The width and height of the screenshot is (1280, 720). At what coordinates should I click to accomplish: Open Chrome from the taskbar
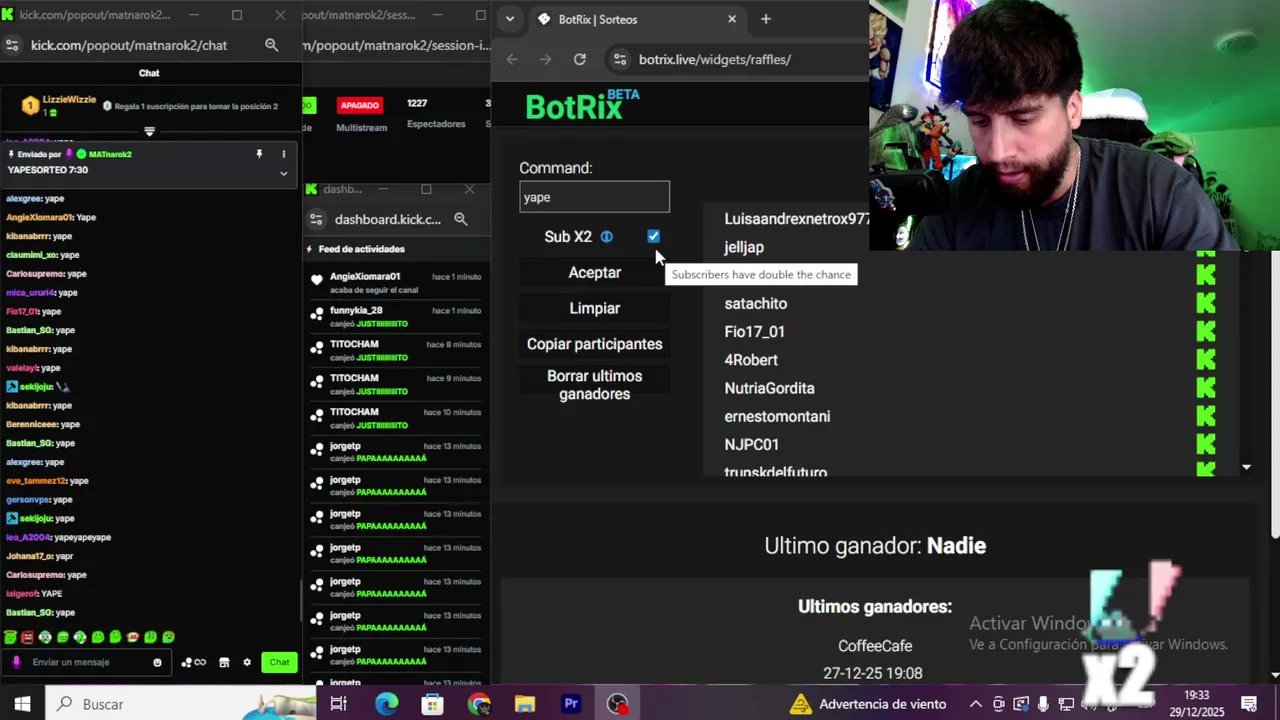tap(479, 704)
